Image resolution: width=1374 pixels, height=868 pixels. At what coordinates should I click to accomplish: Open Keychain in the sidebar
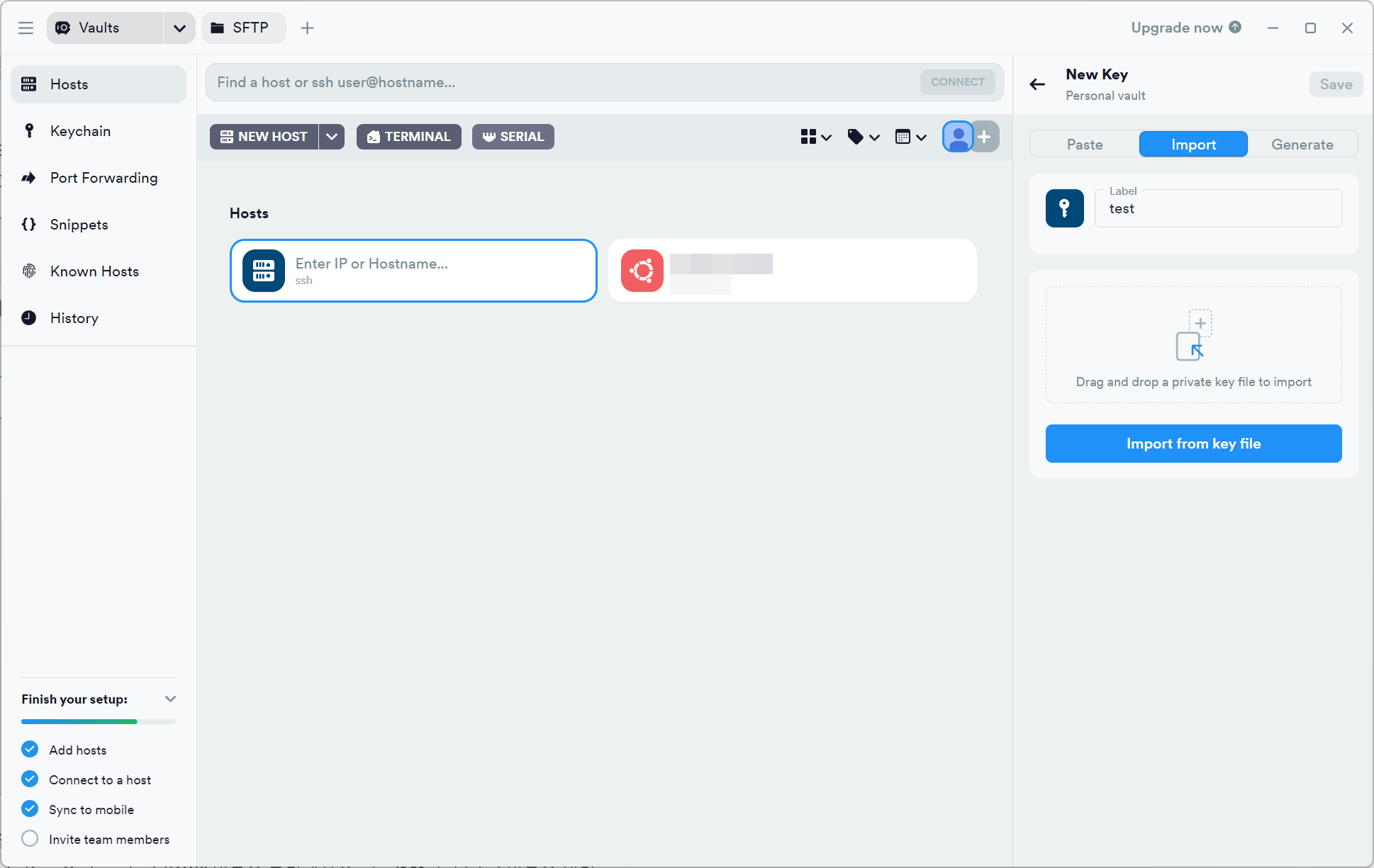pyautogui.click(x=80, y=131)
